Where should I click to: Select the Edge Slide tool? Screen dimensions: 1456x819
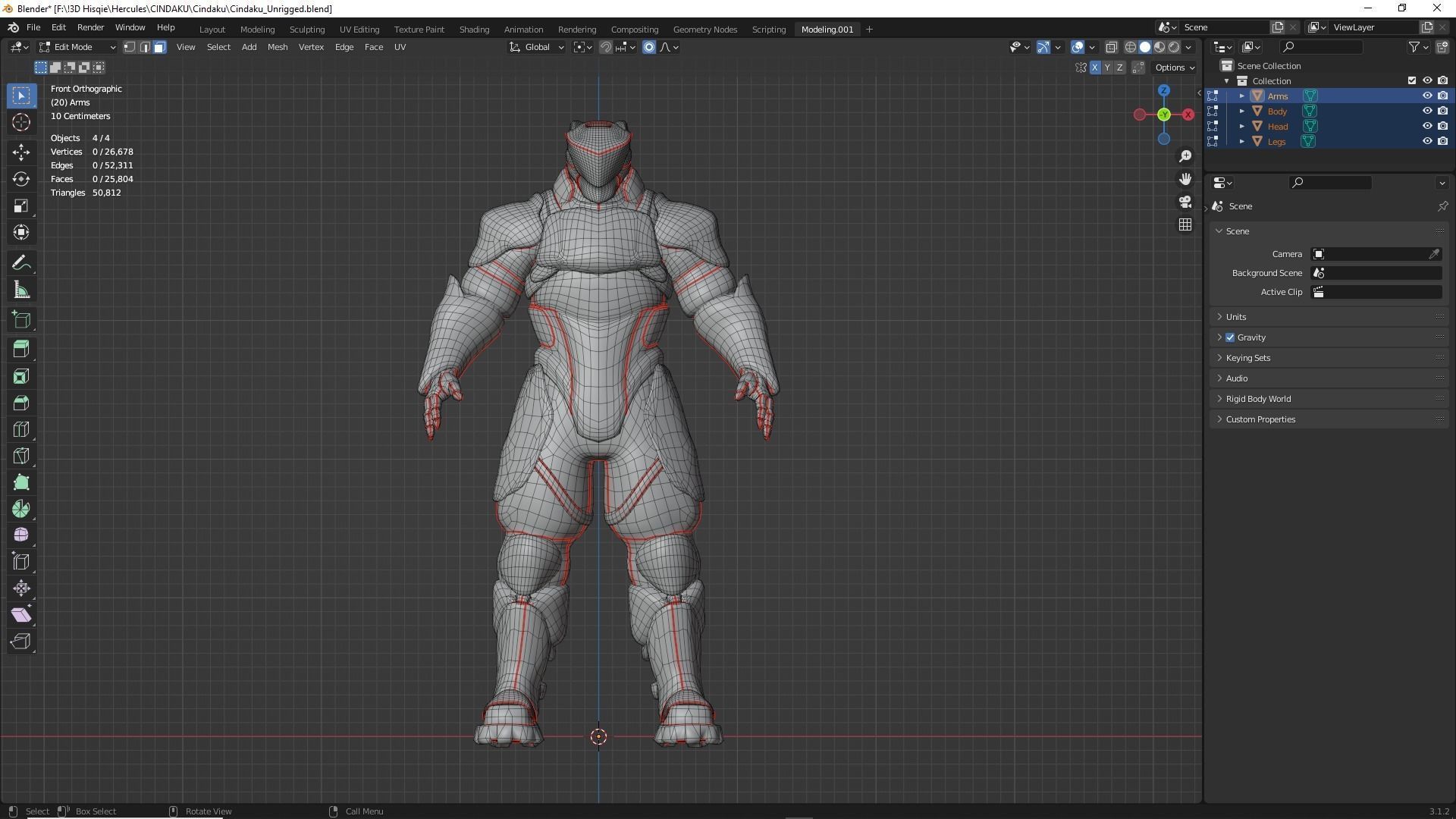21,562
